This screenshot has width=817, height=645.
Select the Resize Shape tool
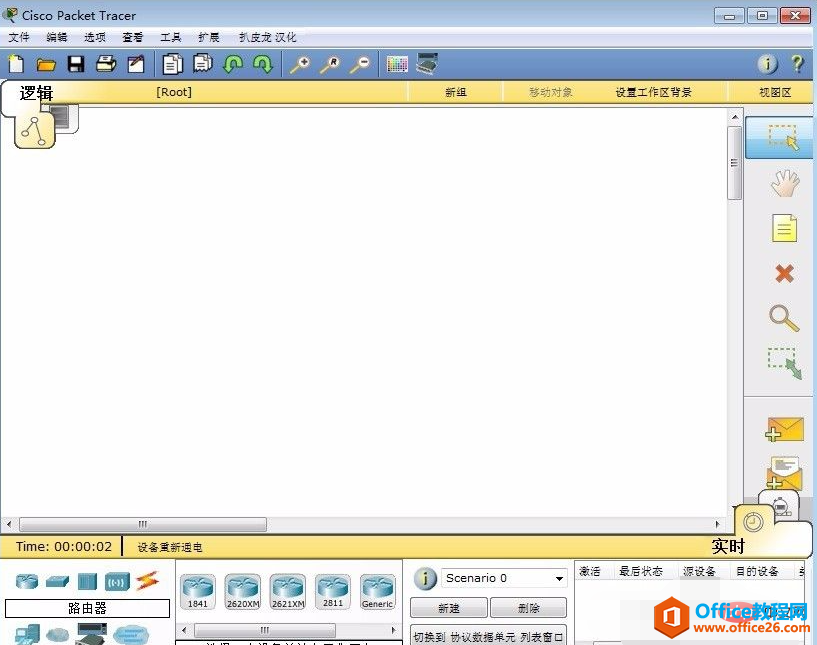click(x=784, y=363)
